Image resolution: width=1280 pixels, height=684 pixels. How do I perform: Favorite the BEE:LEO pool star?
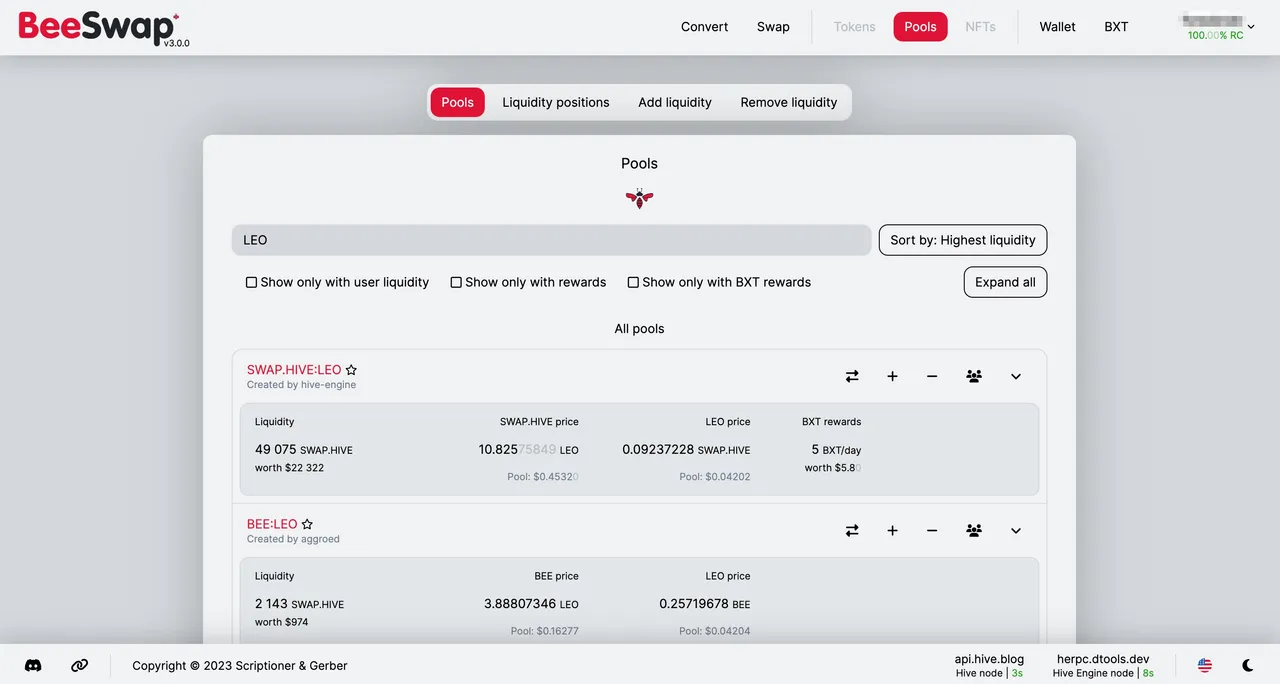click(307, 524)
